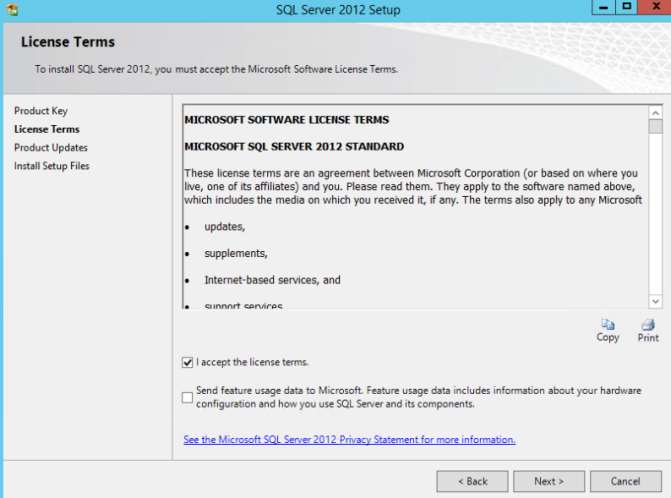This screenshot has width=671, height=498.
Task: Enable Send feature usage data to Microsoft
Action: pos(187,397)
